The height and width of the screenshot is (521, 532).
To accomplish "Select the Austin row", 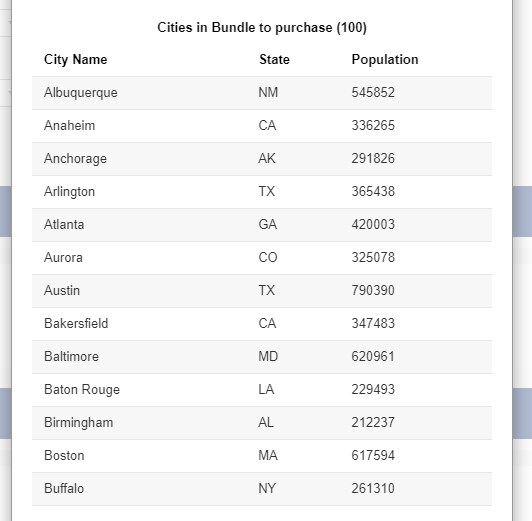I will (x=262, y=291).
